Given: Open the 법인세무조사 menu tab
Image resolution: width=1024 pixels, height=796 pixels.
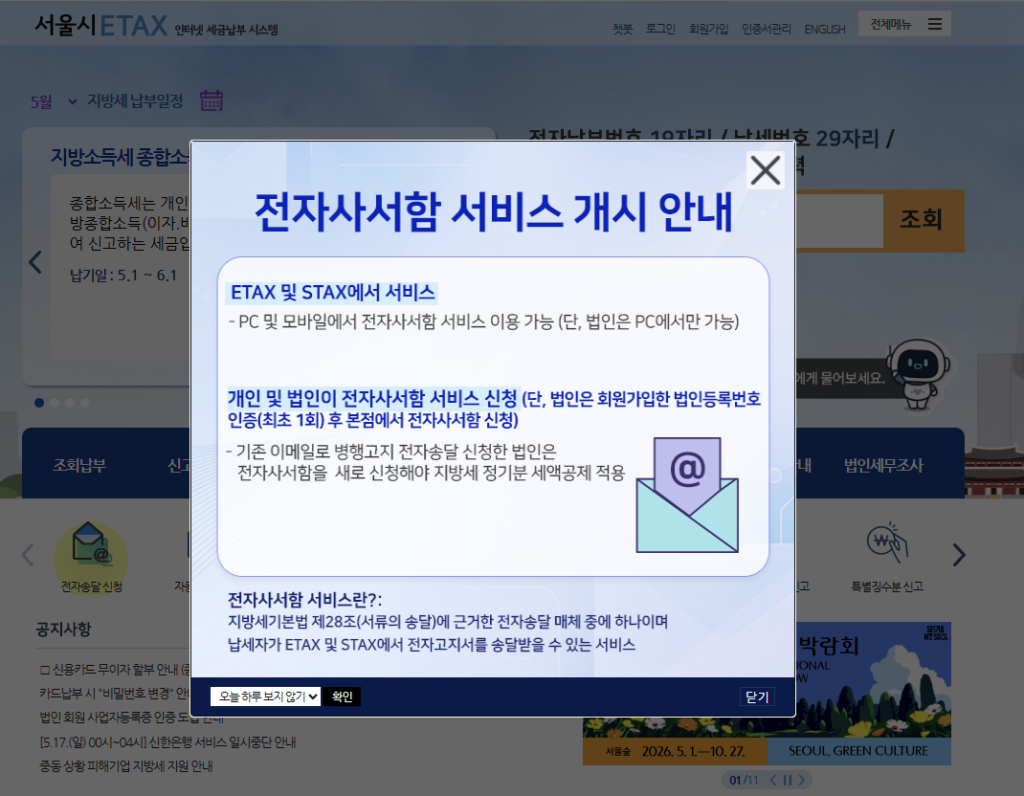Looking at the screenshot, I should click(883, 466).
